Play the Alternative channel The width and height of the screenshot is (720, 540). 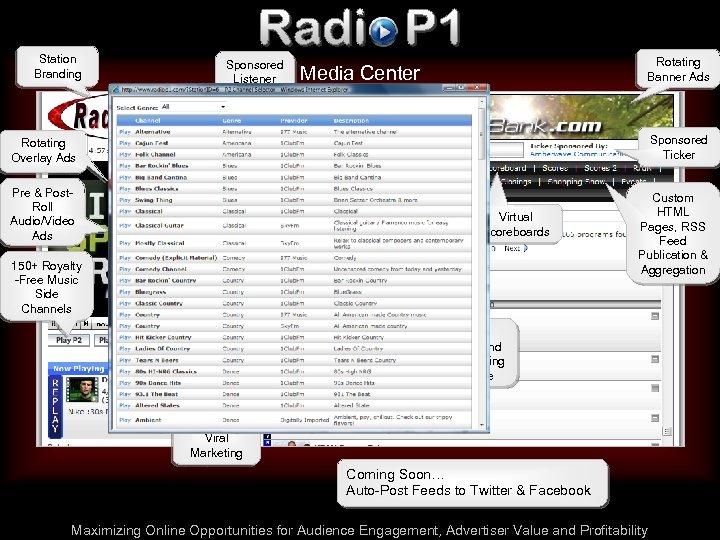tap(125, 132)
